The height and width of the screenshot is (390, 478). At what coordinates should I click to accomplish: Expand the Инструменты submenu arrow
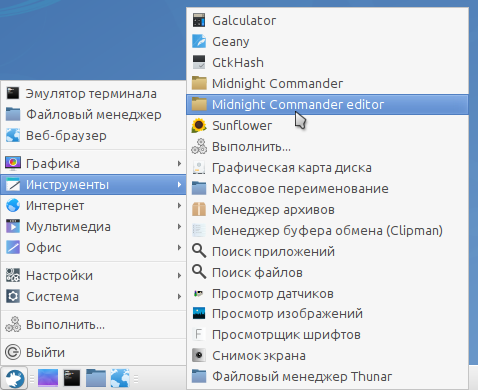[179, 184]
